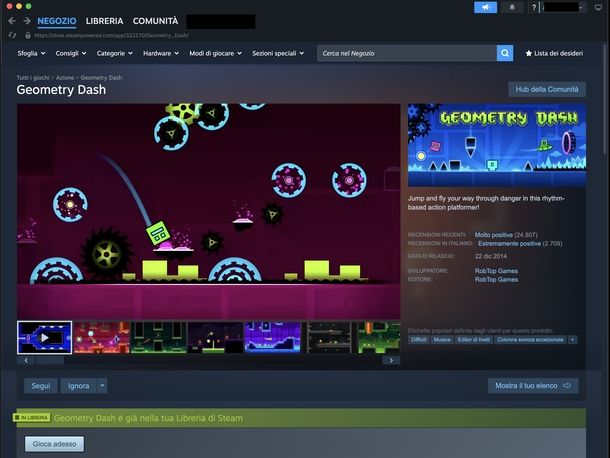Open Molto positive recent reviews
Viewport: 610px width, 458px height.
point(494,235)
